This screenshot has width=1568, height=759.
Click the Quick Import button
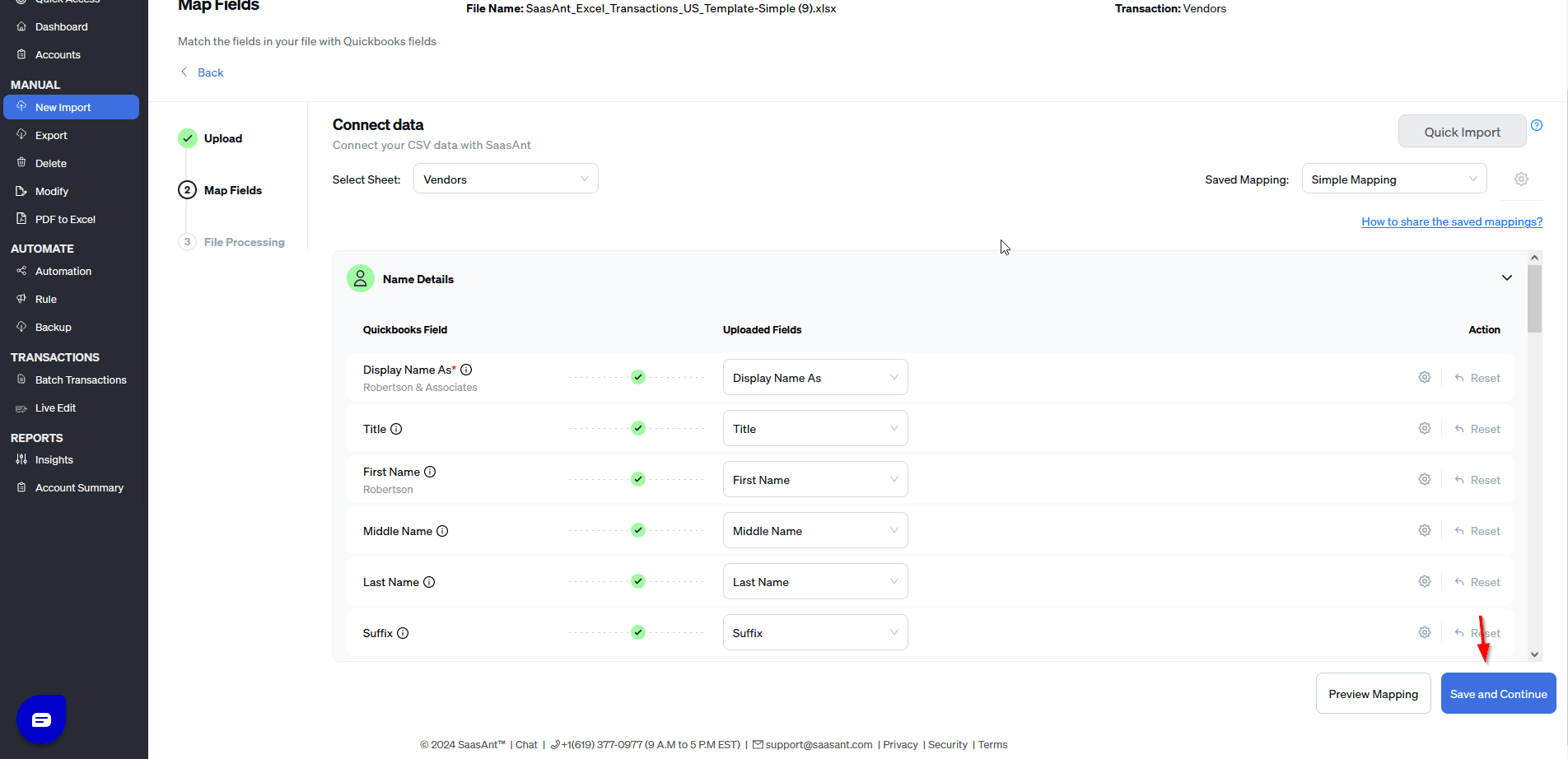(1462, 132)
